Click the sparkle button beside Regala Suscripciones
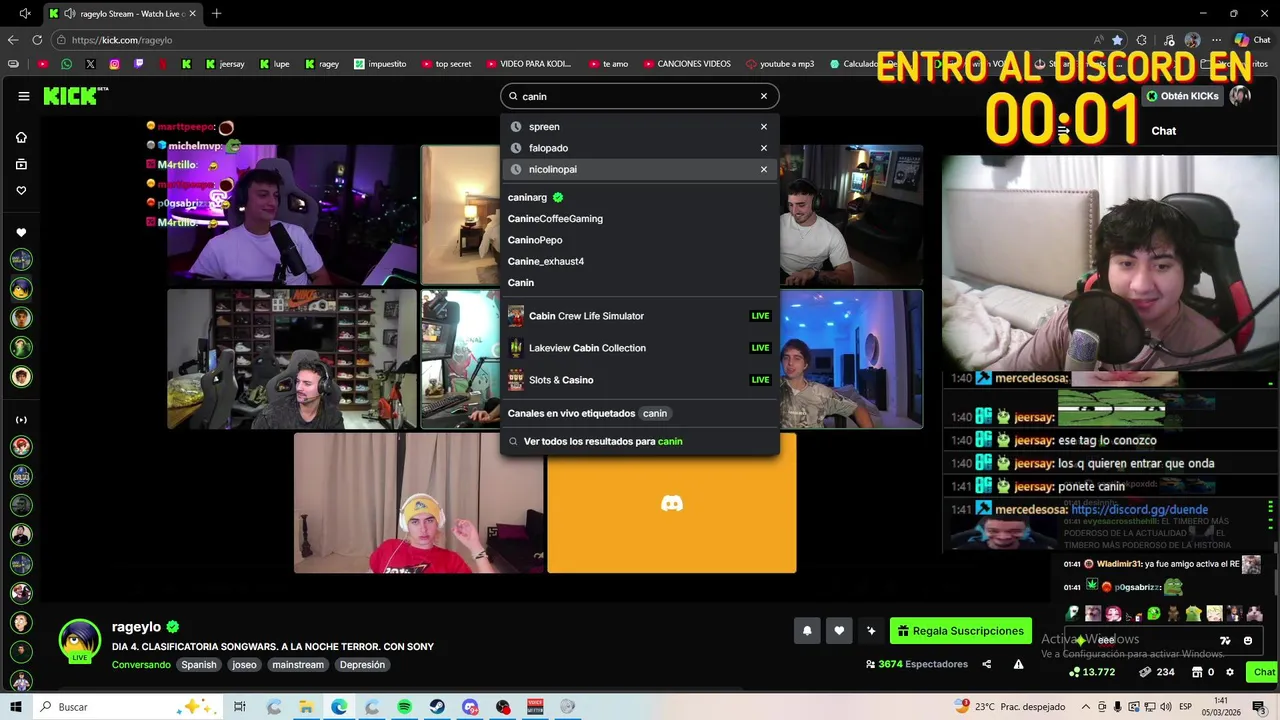 [x=871, y=631]
